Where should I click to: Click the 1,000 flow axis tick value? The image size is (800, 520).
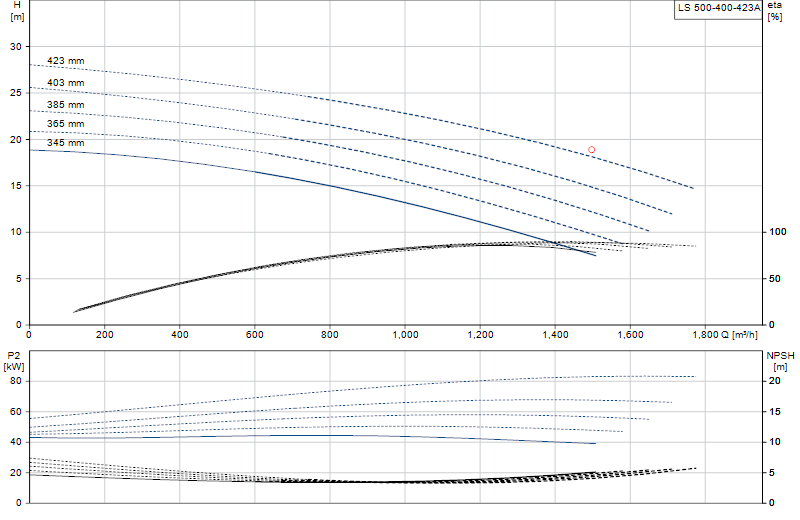point(405,335)
